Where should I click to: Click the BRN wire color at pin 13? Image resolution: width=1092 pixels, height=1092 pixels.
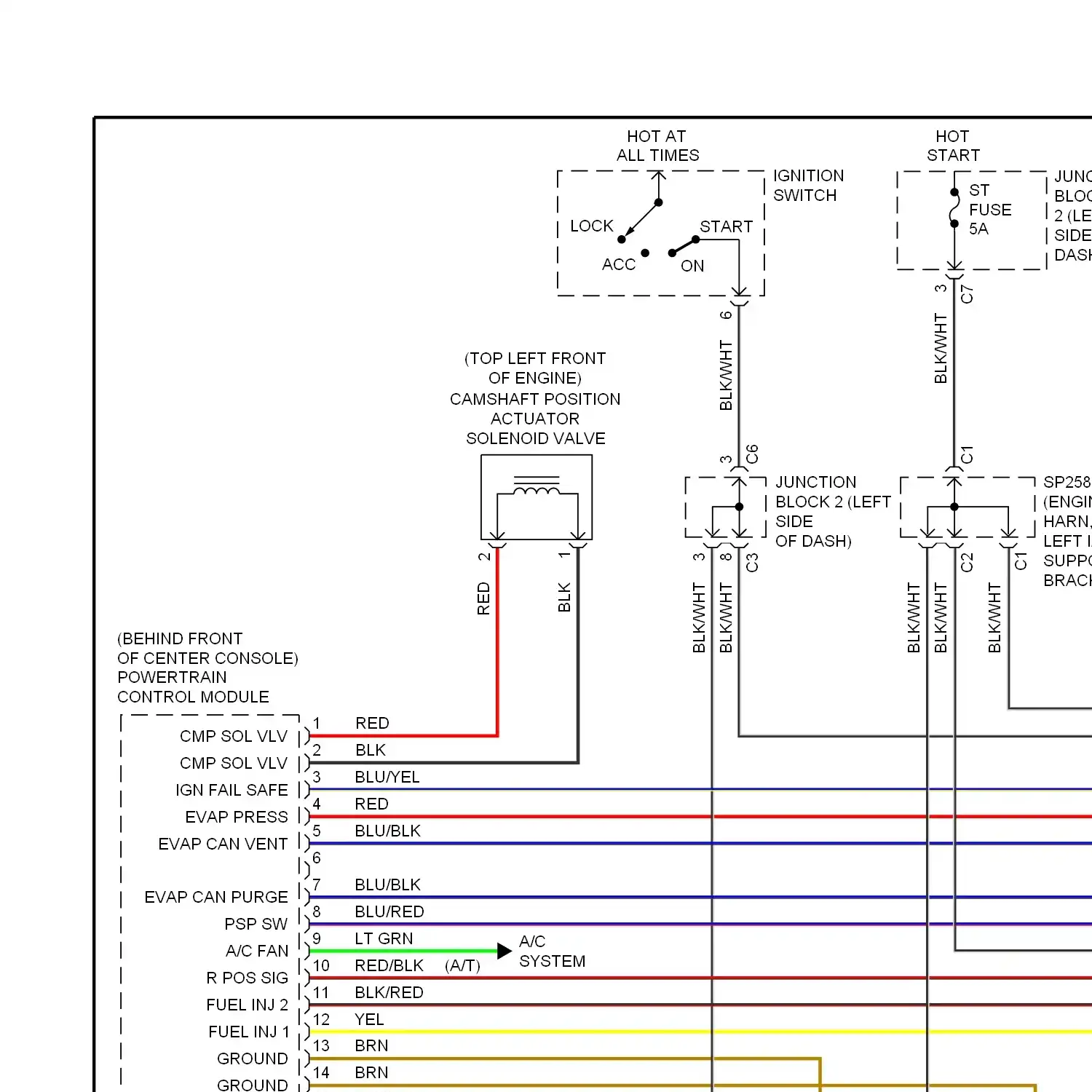click(x=371, y=1046)
